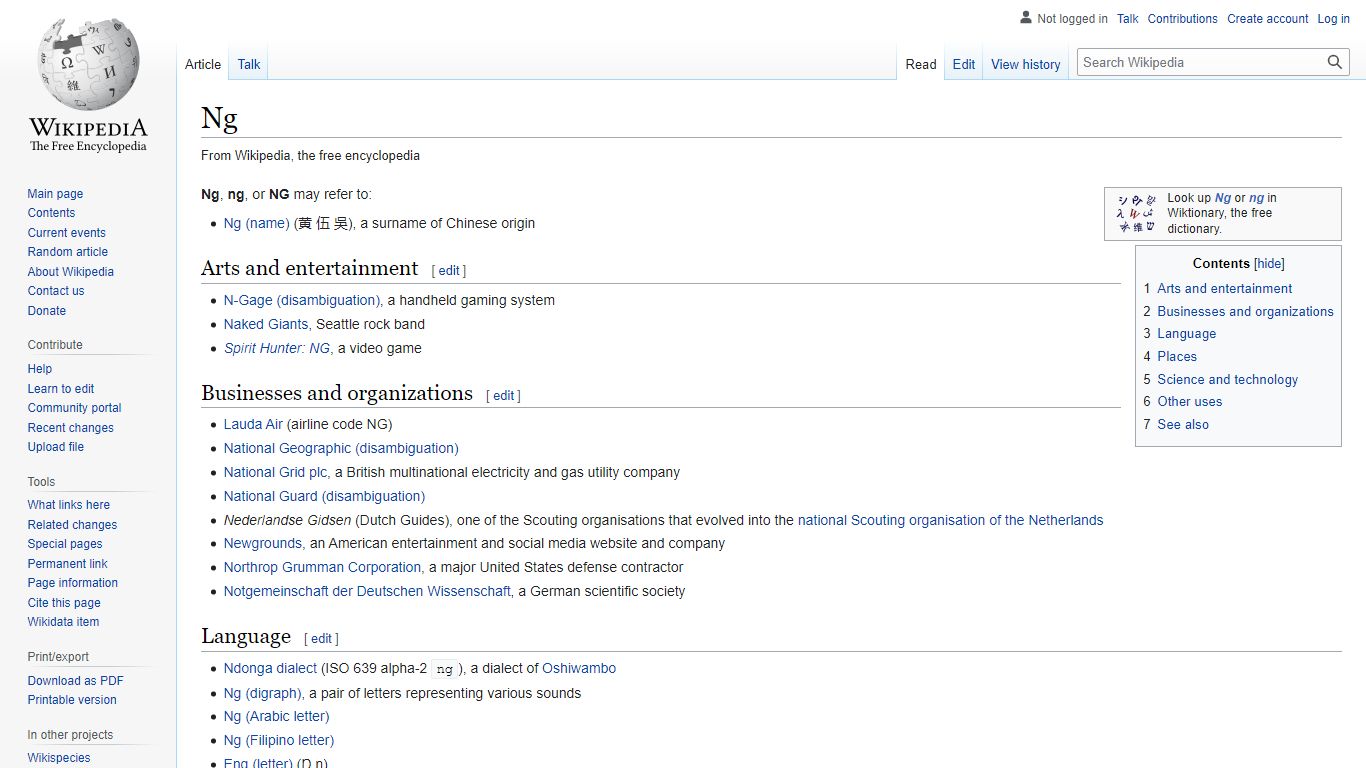
Task: Open Related changes tool
Action: (72, 525)
